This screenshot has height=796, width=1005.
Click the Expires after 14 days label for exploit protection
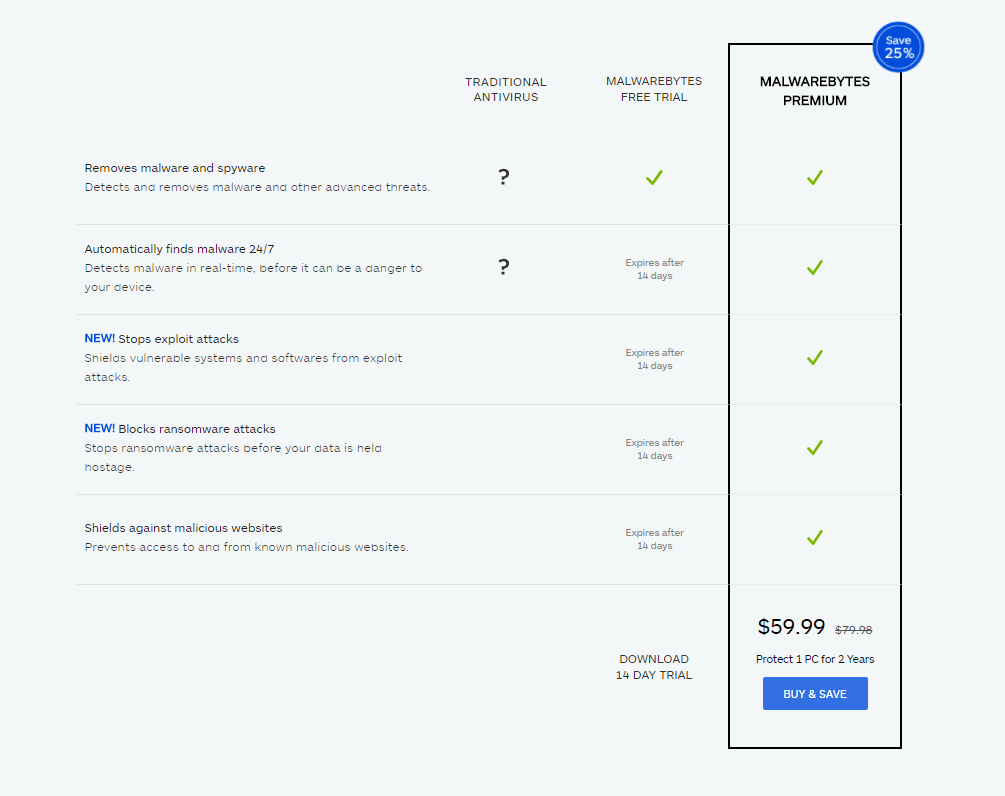pyautogui.click(x=654, y=359)
